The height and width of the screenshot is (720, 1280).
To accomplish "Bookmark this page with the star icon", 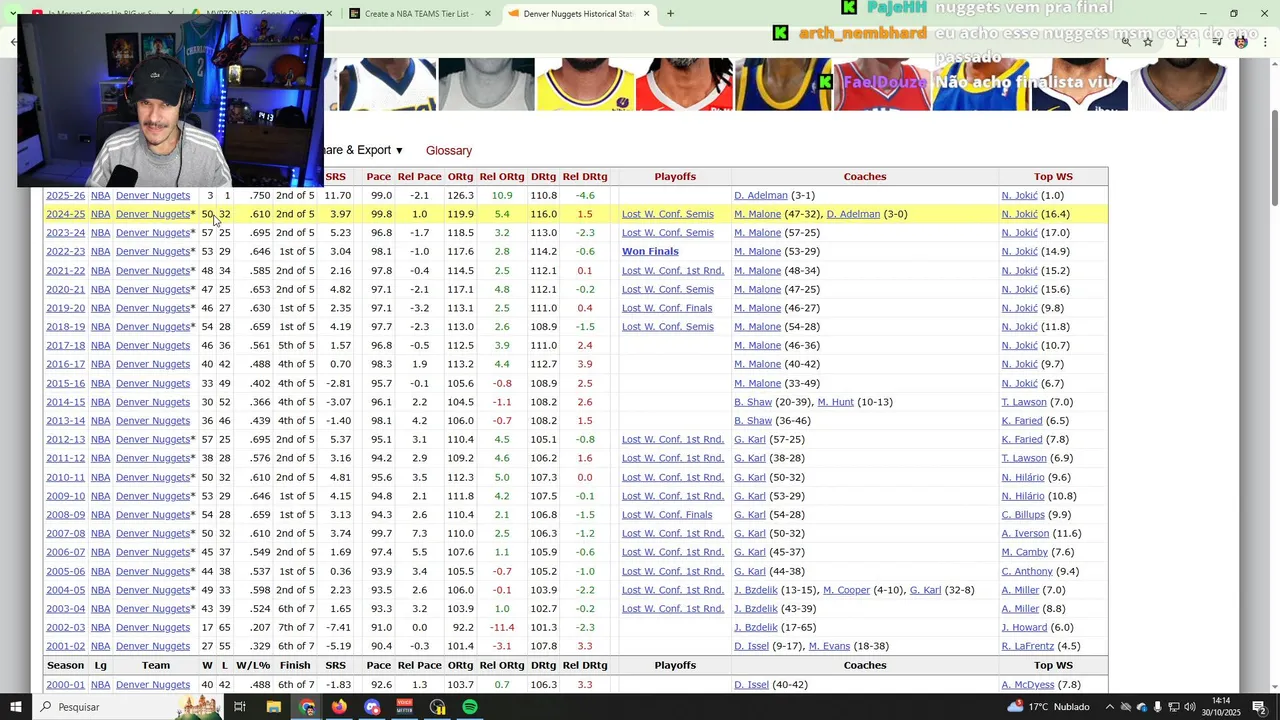I will [1148, 41].
